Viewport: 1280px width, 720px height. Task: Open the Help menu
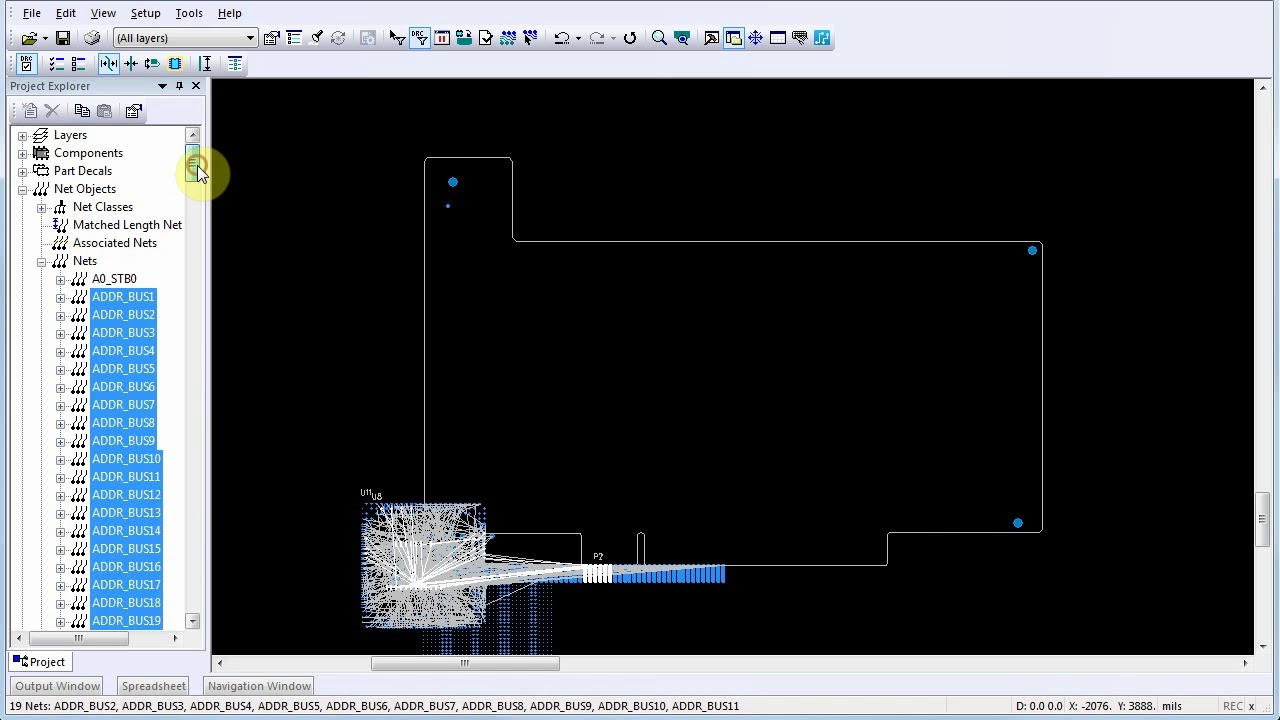[229, 13]
